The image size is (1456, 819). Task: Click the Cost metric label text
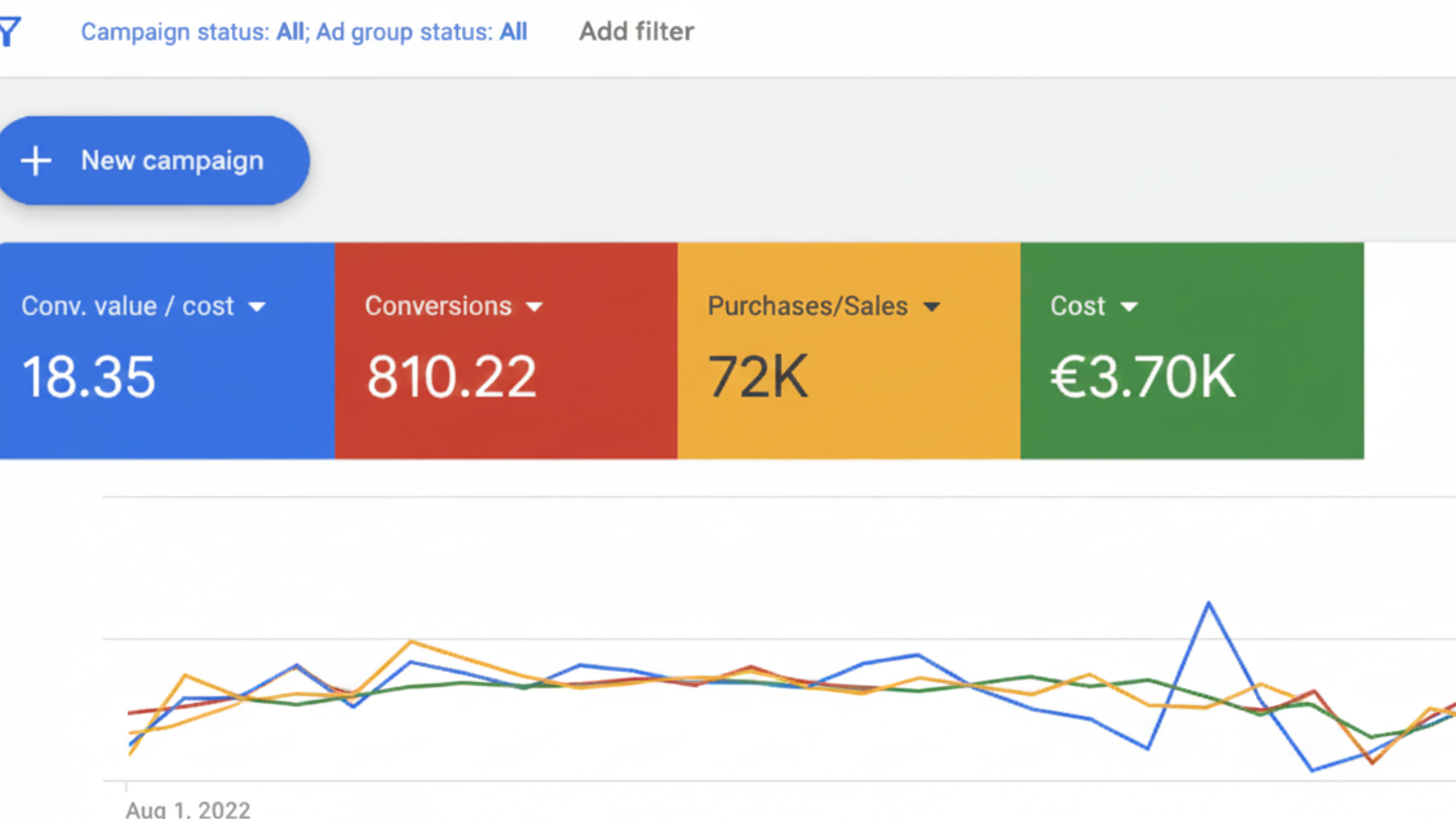[1077, 306]
